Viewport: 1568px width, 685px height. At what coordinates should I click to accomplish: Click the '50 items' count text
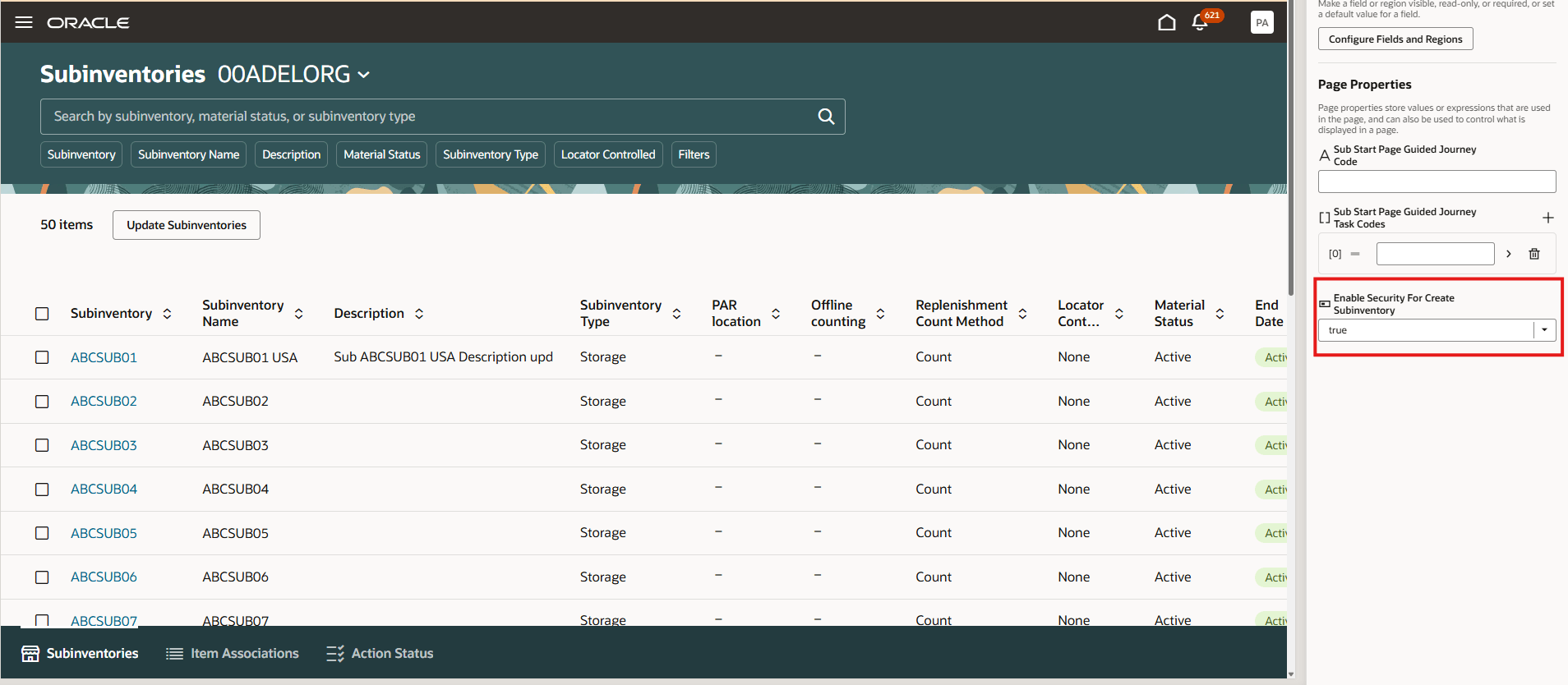(x=67, y=225)
